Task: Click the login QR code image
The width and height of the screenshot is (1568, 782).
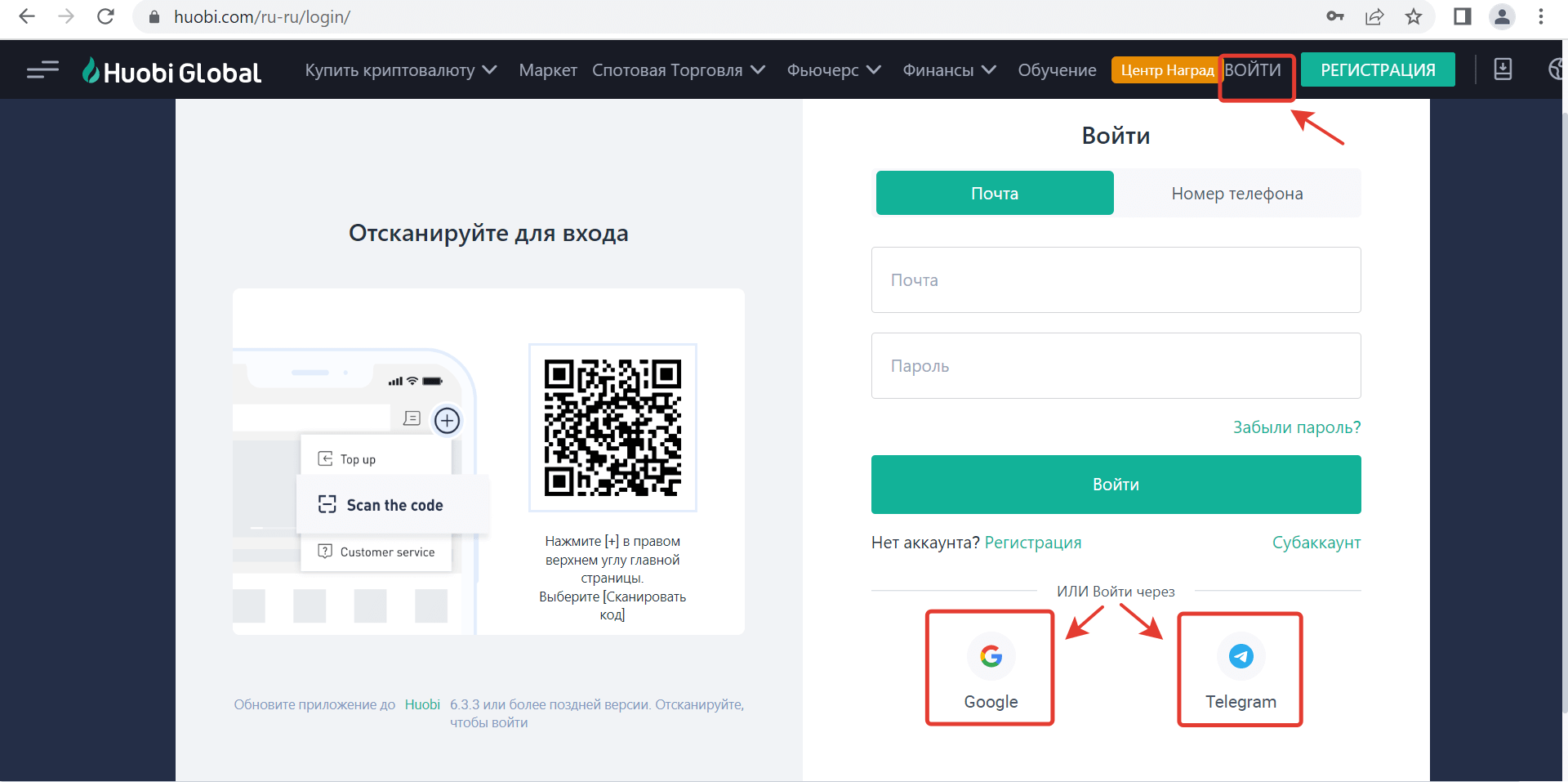Action: [x=612, y=427]
